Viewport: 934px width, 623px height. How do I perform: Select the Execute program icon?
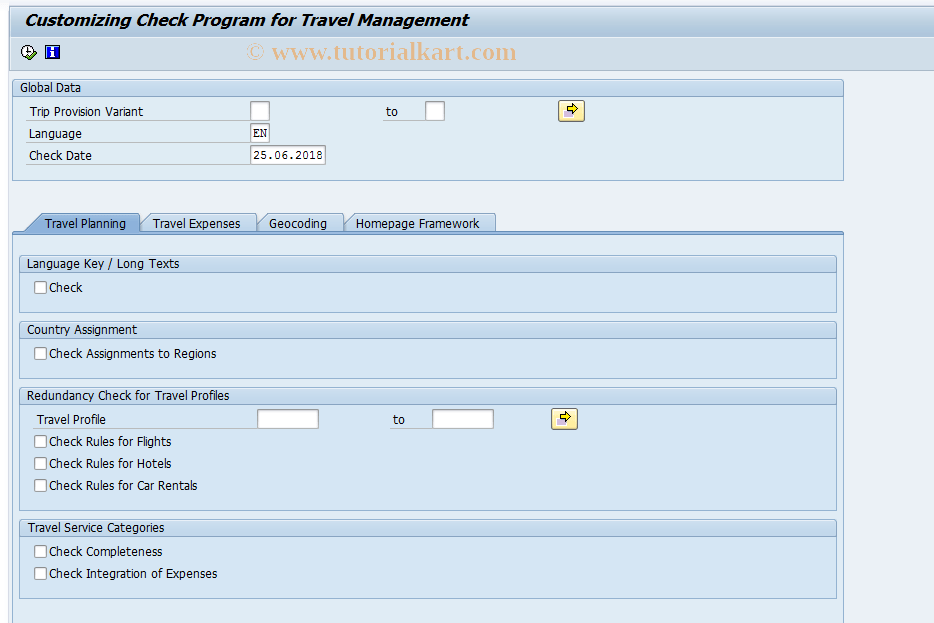pos(28,52)
